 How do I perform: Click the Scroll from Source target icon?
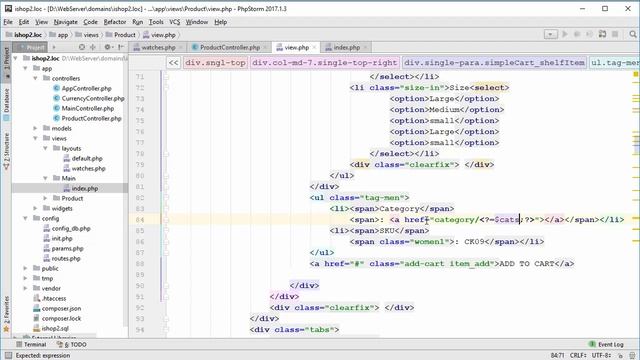tap(82, 47)
